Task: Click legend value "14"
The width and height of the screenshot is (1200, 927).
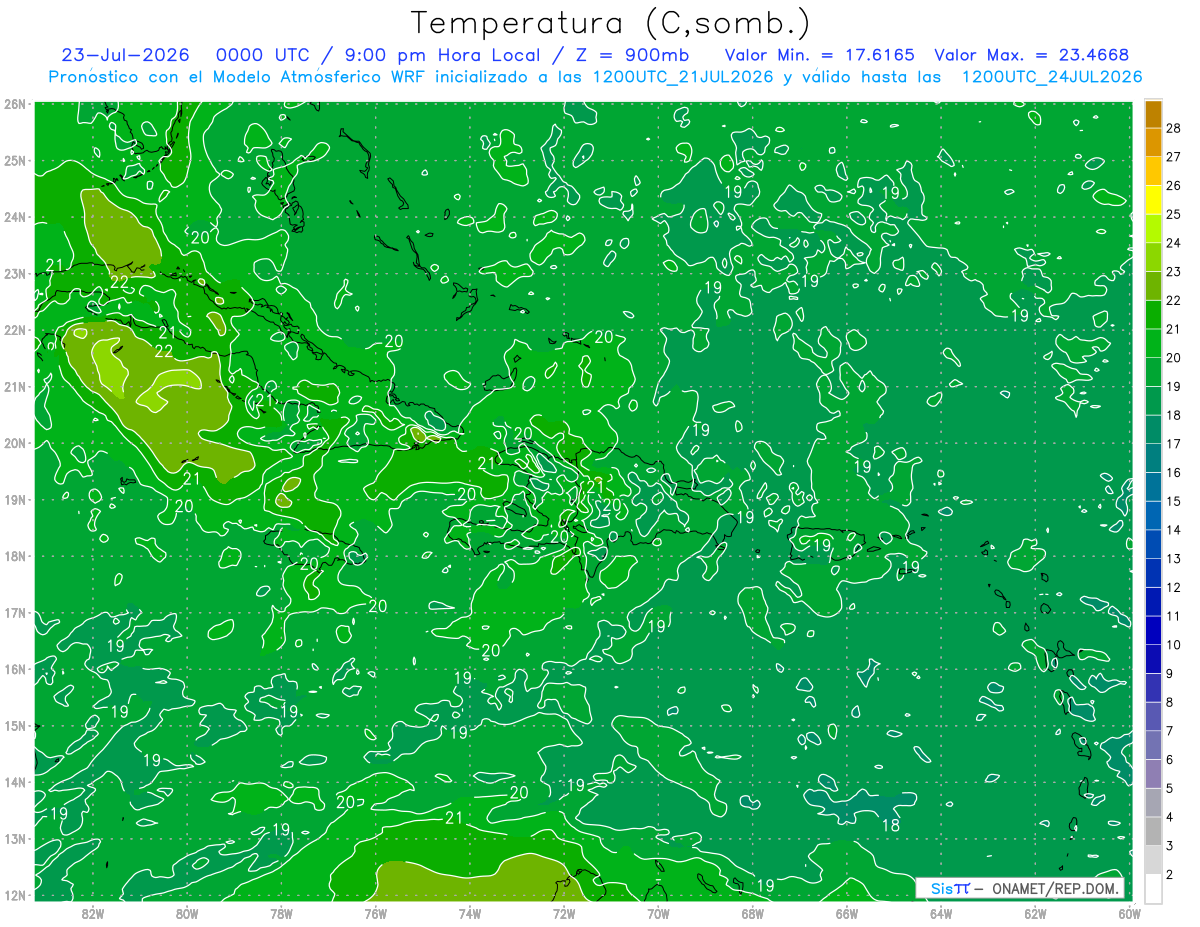Action: (1173, 530)
